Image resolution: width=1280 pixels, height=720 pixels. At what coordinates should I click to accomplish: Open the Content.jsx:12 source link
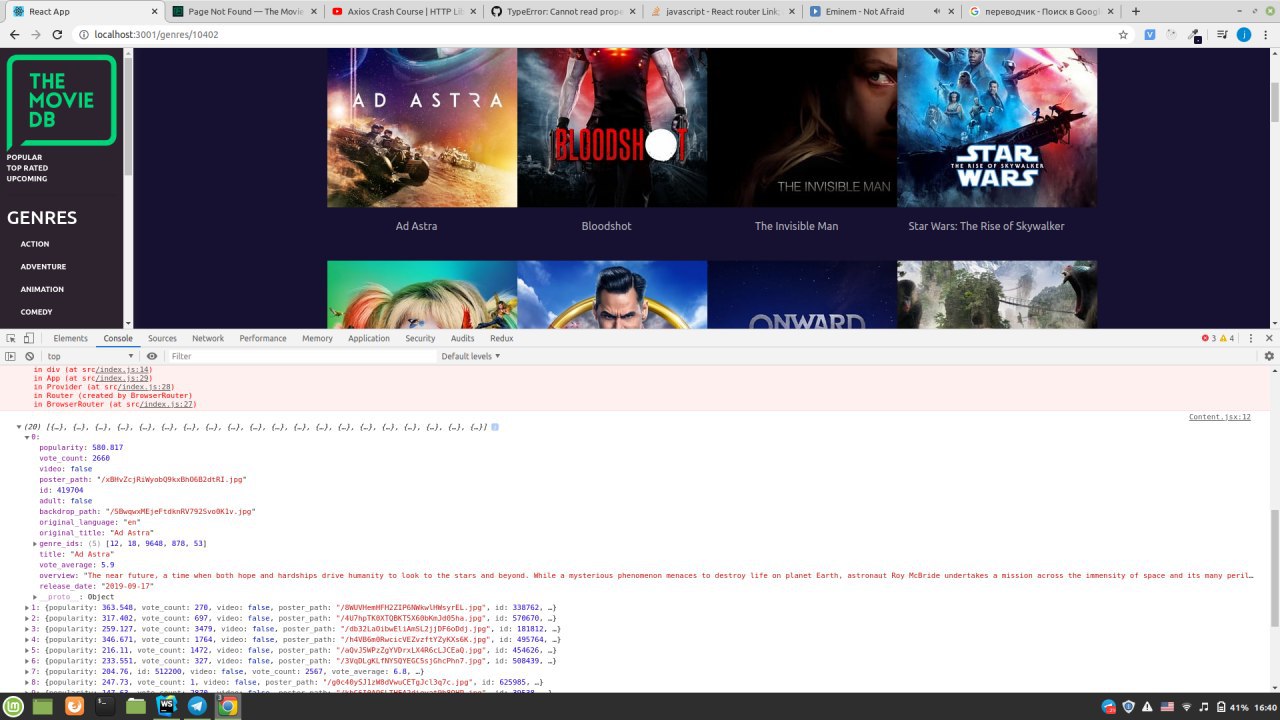click(x=1219, y=417)
